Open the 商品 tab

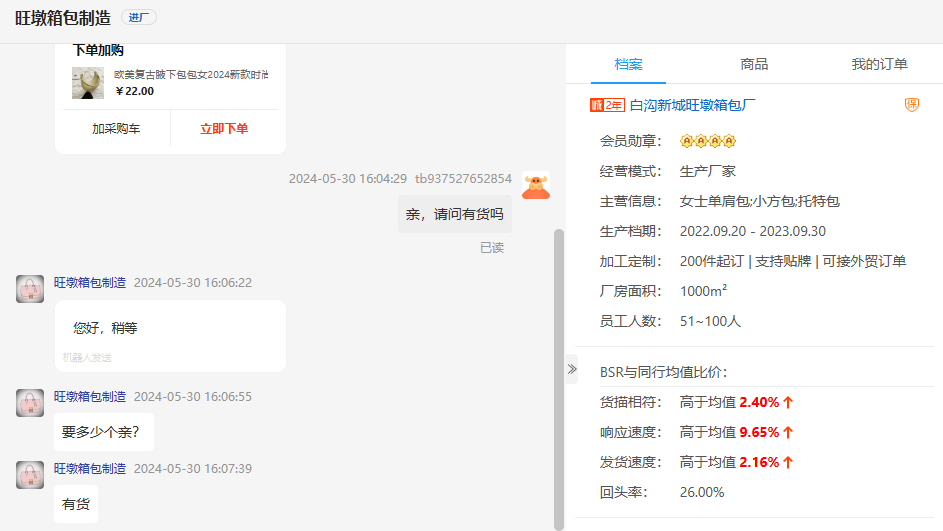coord(754,64)
